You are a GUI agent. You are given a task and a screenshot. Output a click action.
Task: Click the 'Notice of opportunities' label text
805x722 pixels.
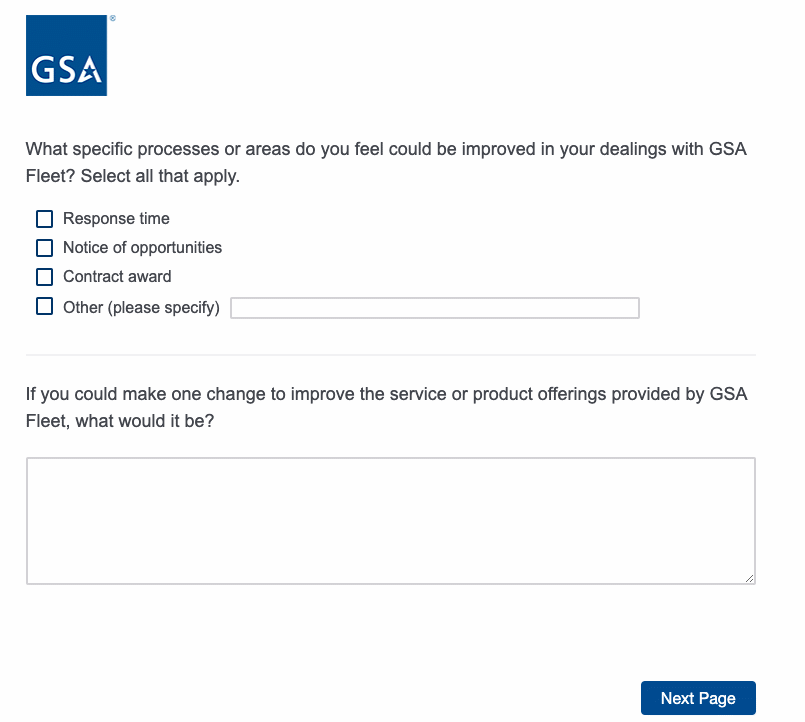142,248
